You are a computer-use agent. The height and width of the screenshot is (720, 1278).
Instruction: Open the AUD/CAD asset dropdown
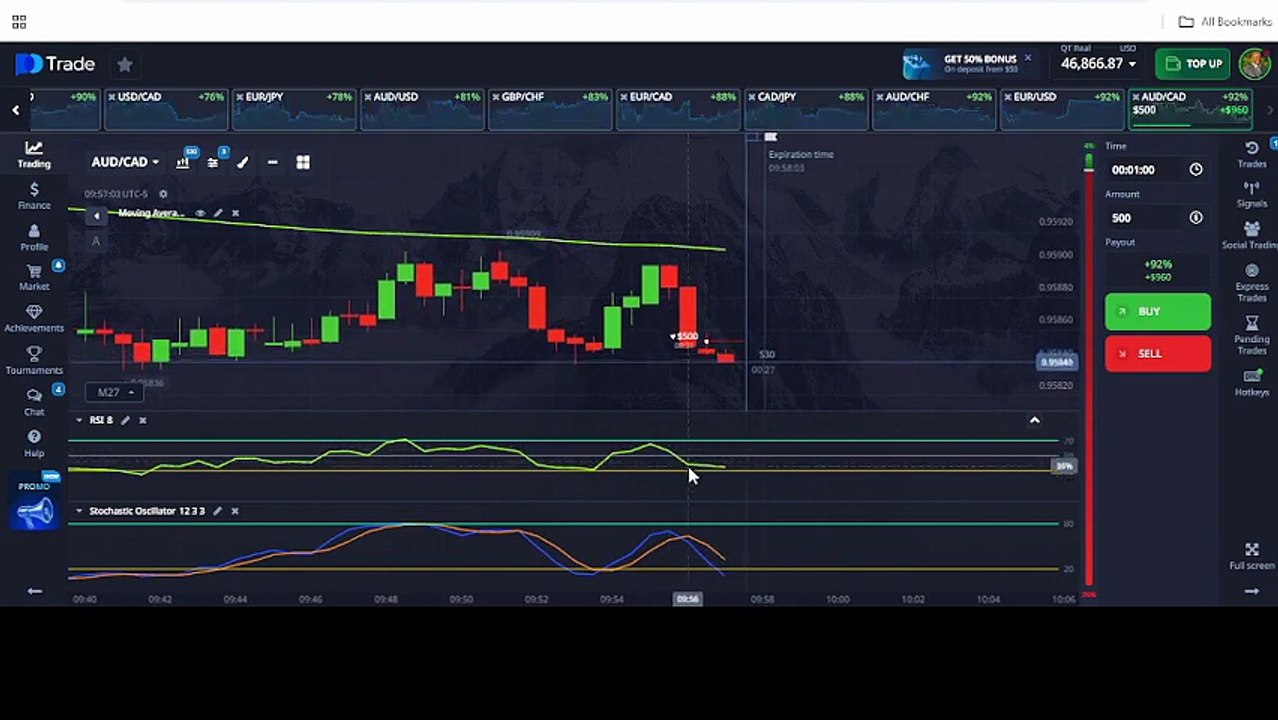pyautogui.click(x=125, y=162)
